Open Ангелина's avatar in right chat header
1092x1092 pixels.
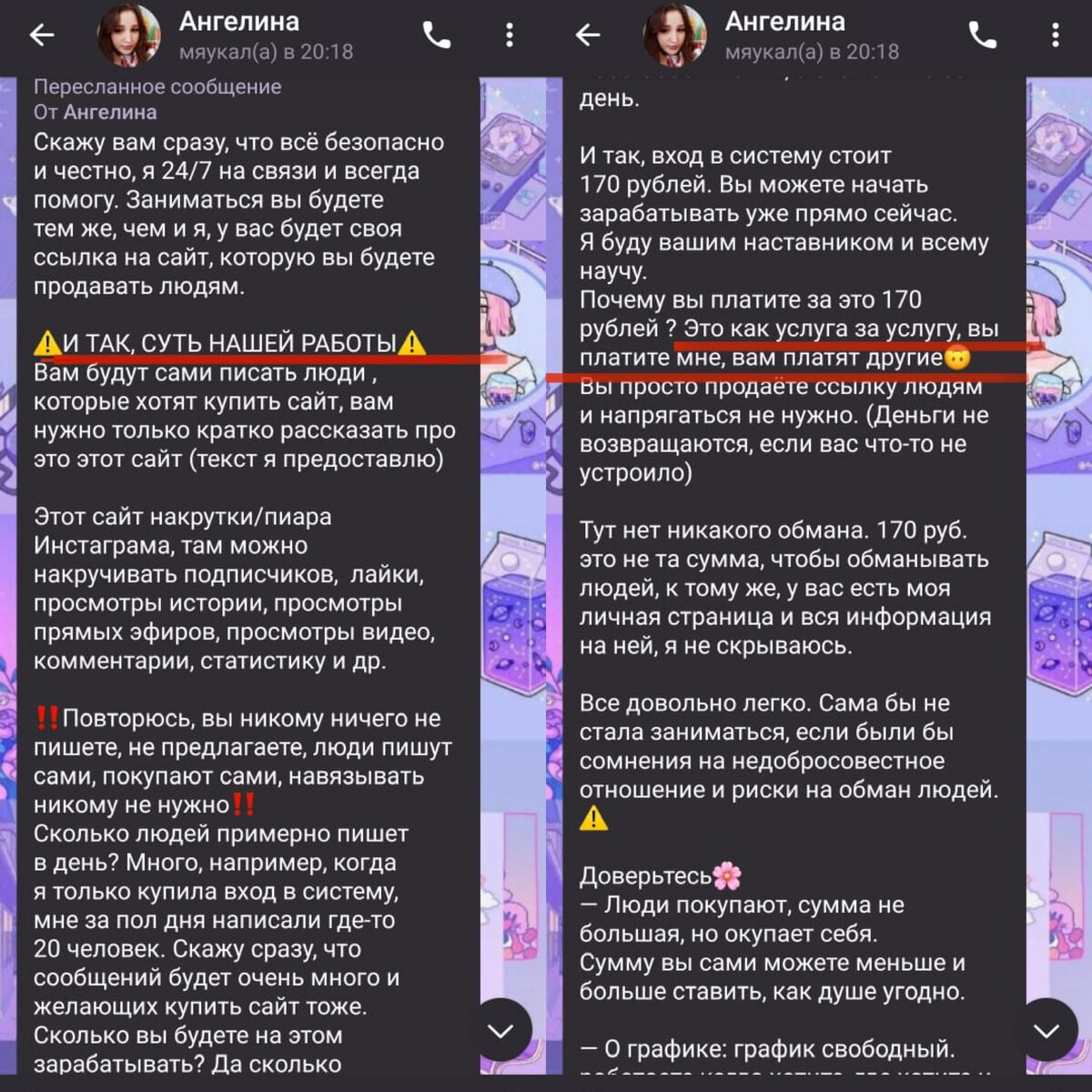(675, 36)
